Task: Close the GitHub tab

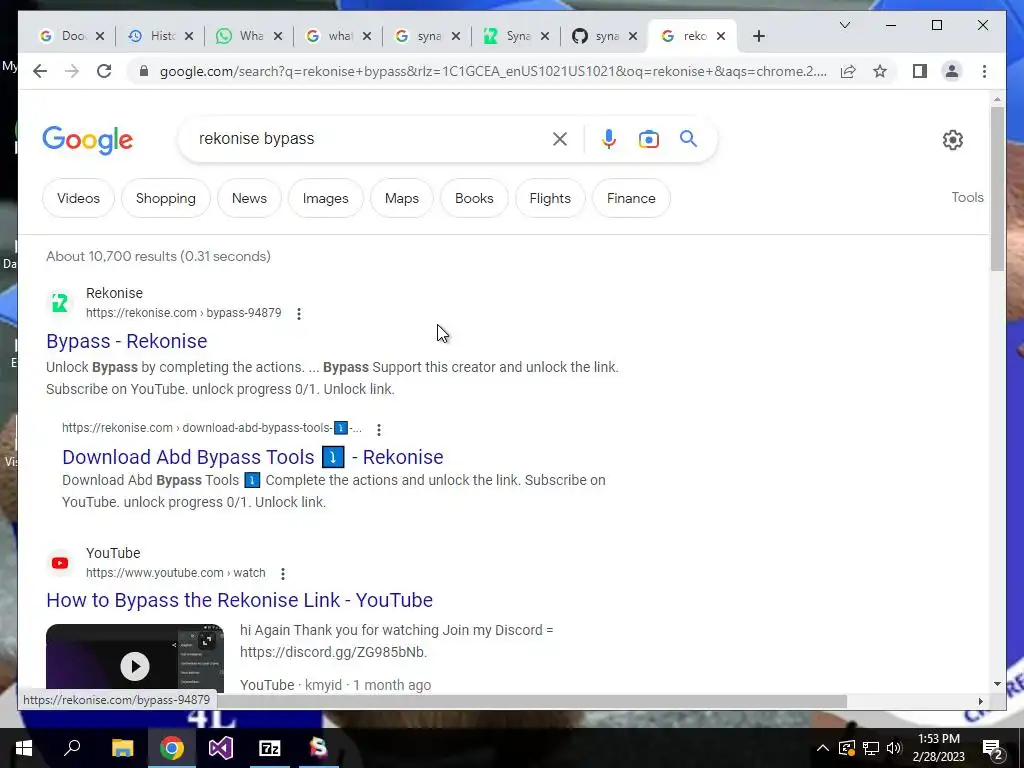Action: [x=633, y=36]
